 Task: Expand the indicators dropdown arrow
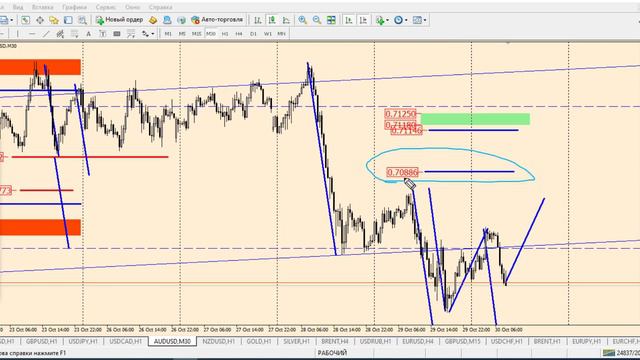pyautogui.click(x=387, y=20)
